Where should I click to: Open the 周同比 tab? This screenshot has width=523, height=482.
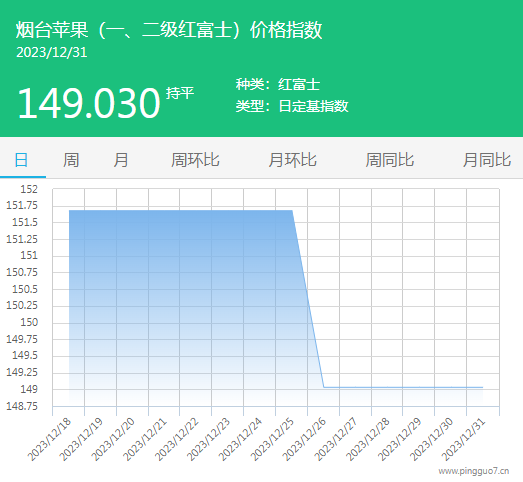(x=390, y=160)
